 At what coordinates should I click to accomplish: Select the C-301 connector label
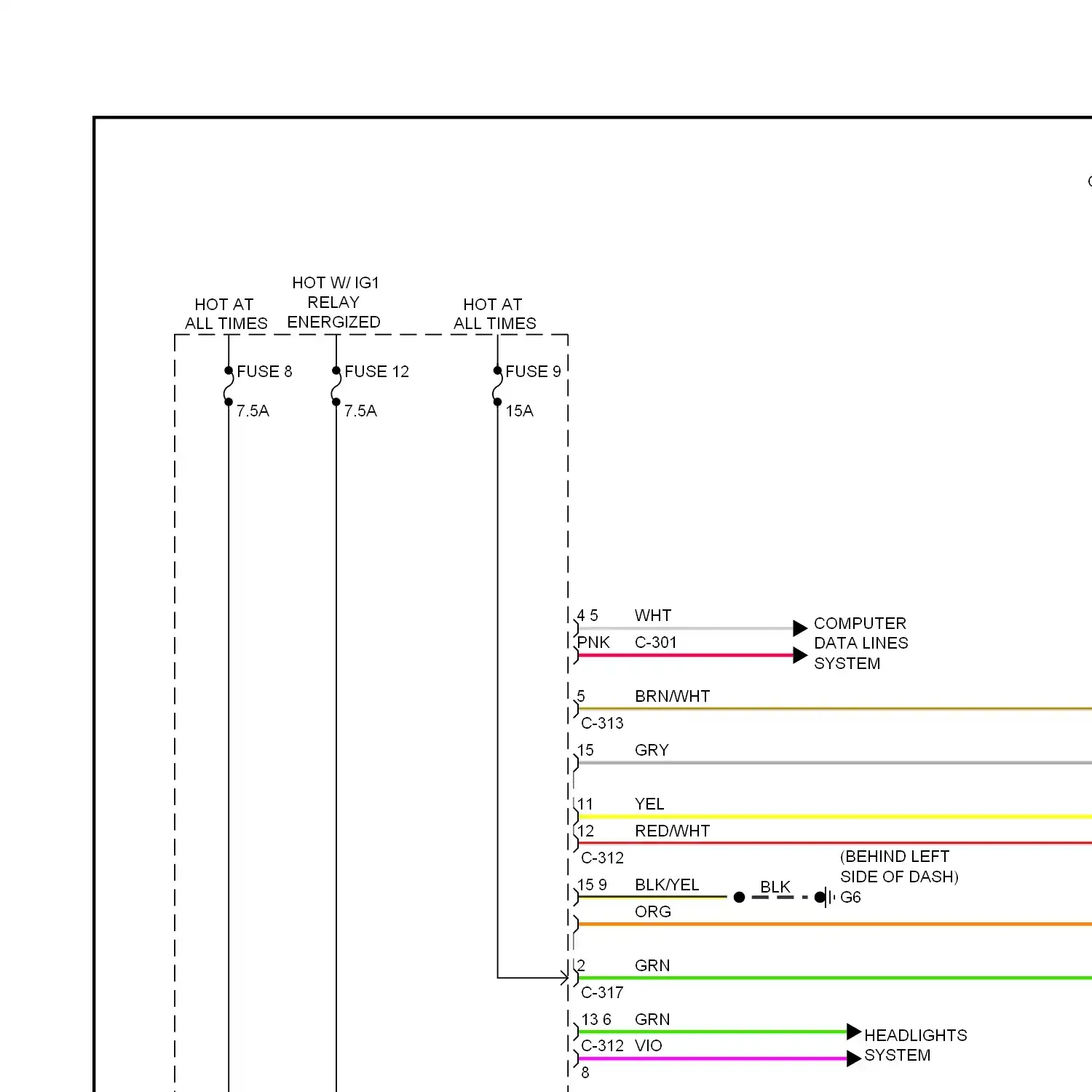656,642
